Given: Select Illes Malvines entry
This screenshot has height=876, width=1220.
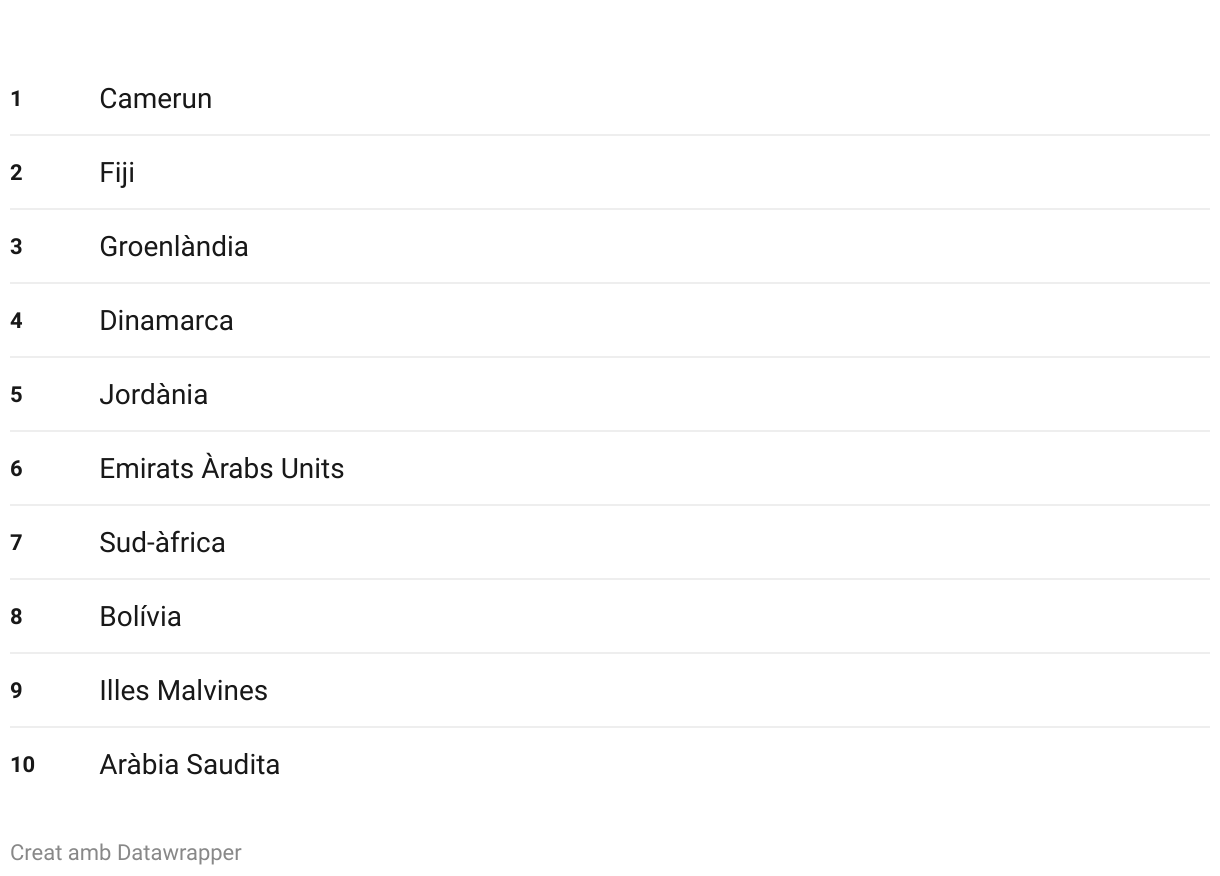Looking at the screenshot, I should 183,691.
